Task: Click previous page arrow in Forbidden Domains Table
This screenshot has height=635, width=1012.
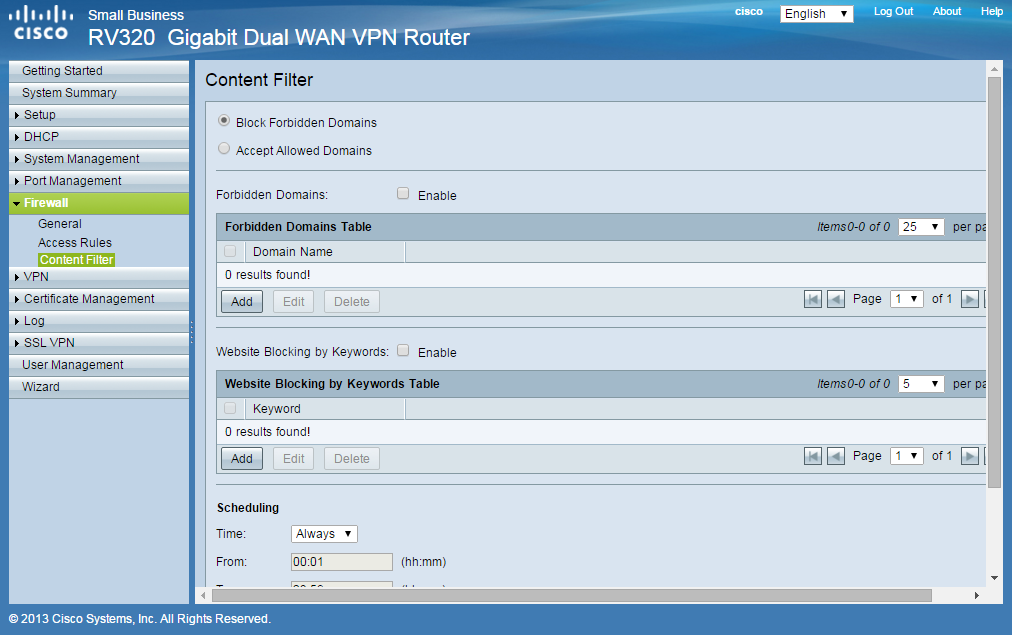Action: 836,298
